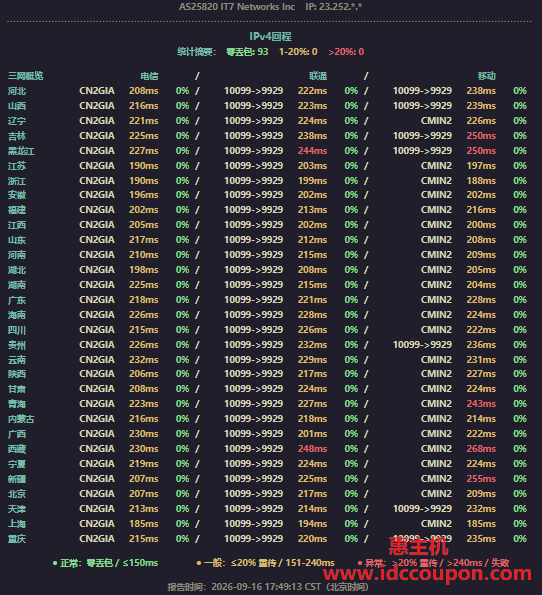Image resolution: width=542 pixels, height=595 pixels.
Task: Click the red ">20%: 0" summary value
Action: 346,52
